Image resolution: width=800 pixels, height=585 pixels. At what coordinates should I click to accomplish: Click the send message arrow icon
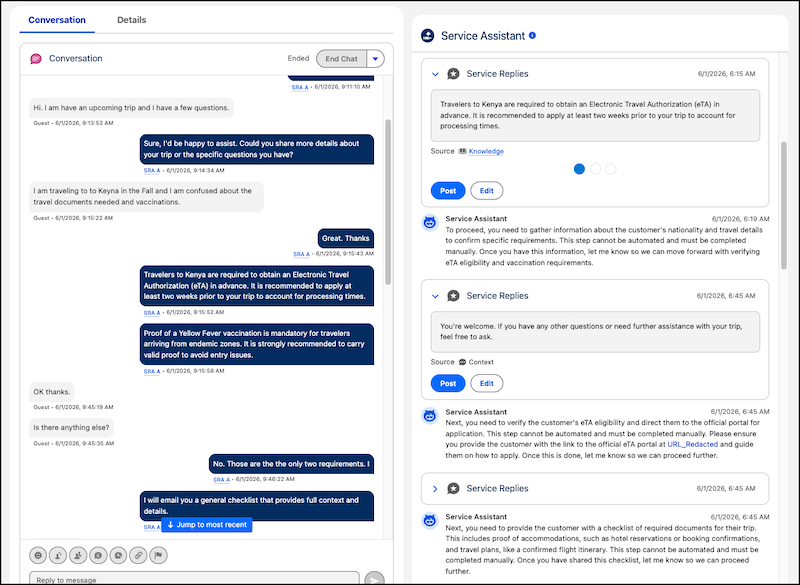(x=374, y=579)
